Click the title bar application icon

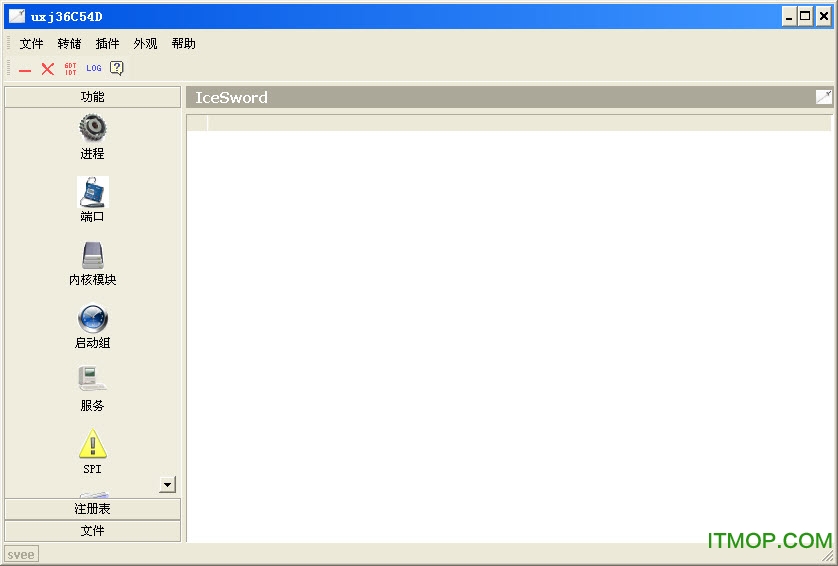(17, 16)
